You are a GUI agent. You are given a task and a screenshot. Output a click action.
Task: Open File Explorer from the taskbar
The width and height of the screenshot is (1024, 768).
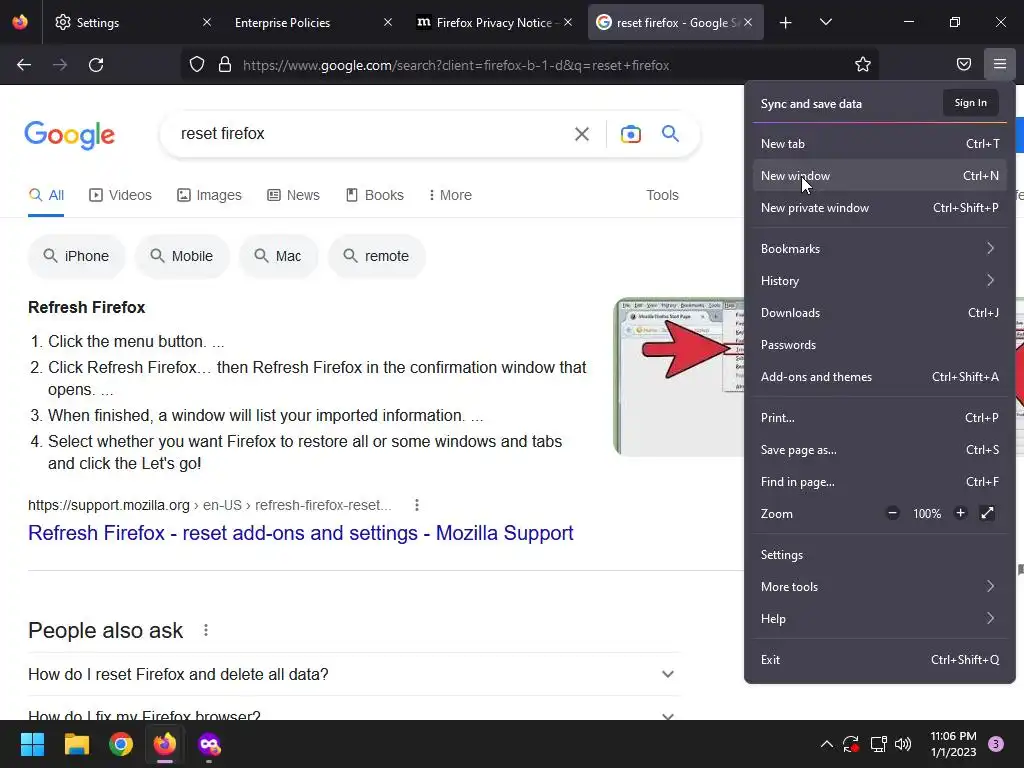coord(76,744)
